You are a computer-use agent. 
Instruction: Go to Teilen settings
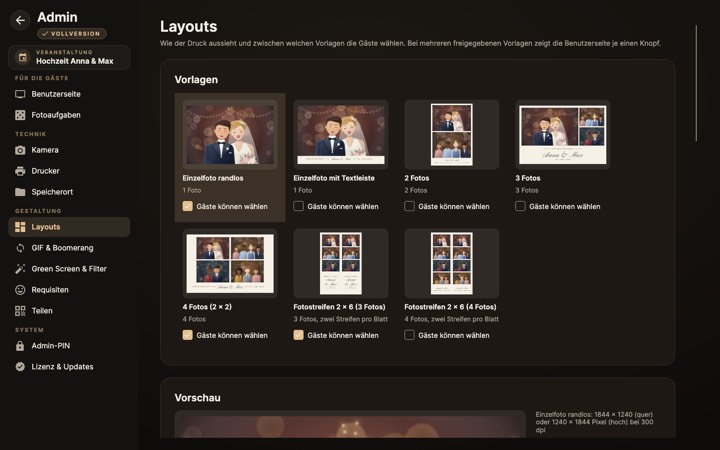(x=69, y=311)
